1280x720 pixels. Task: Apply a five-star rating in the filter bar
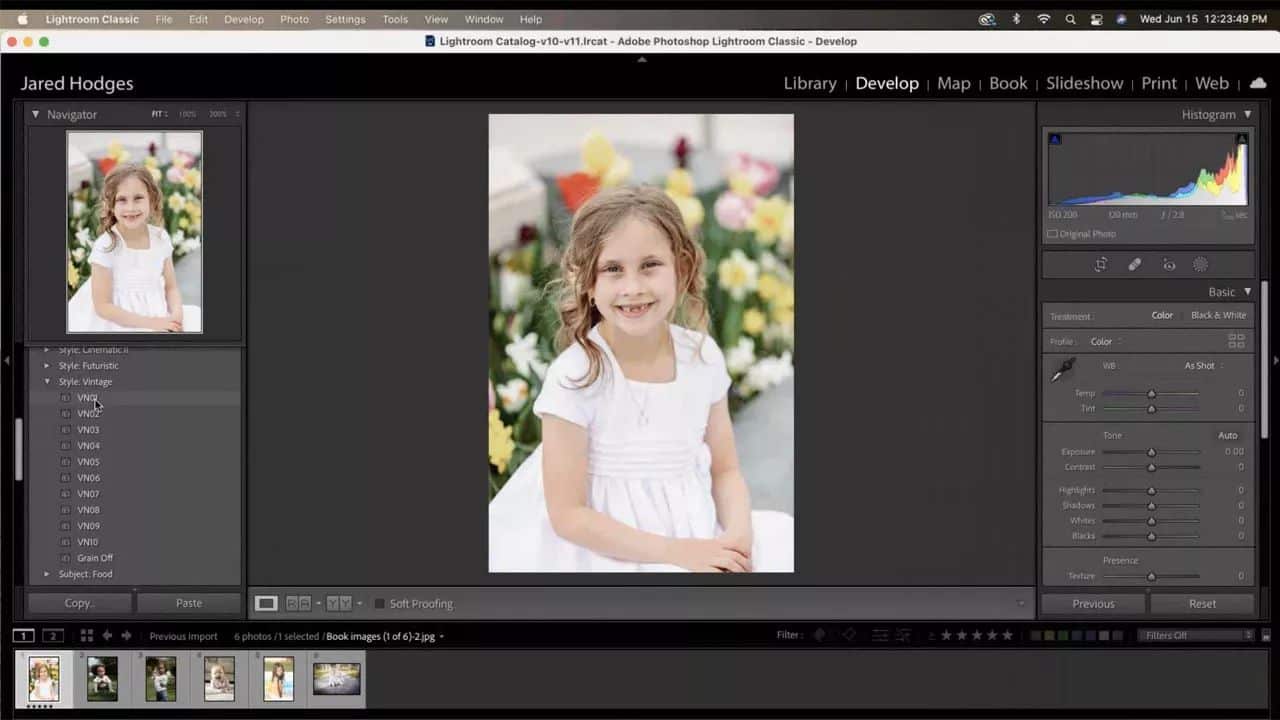click(x=1007, y=636)
